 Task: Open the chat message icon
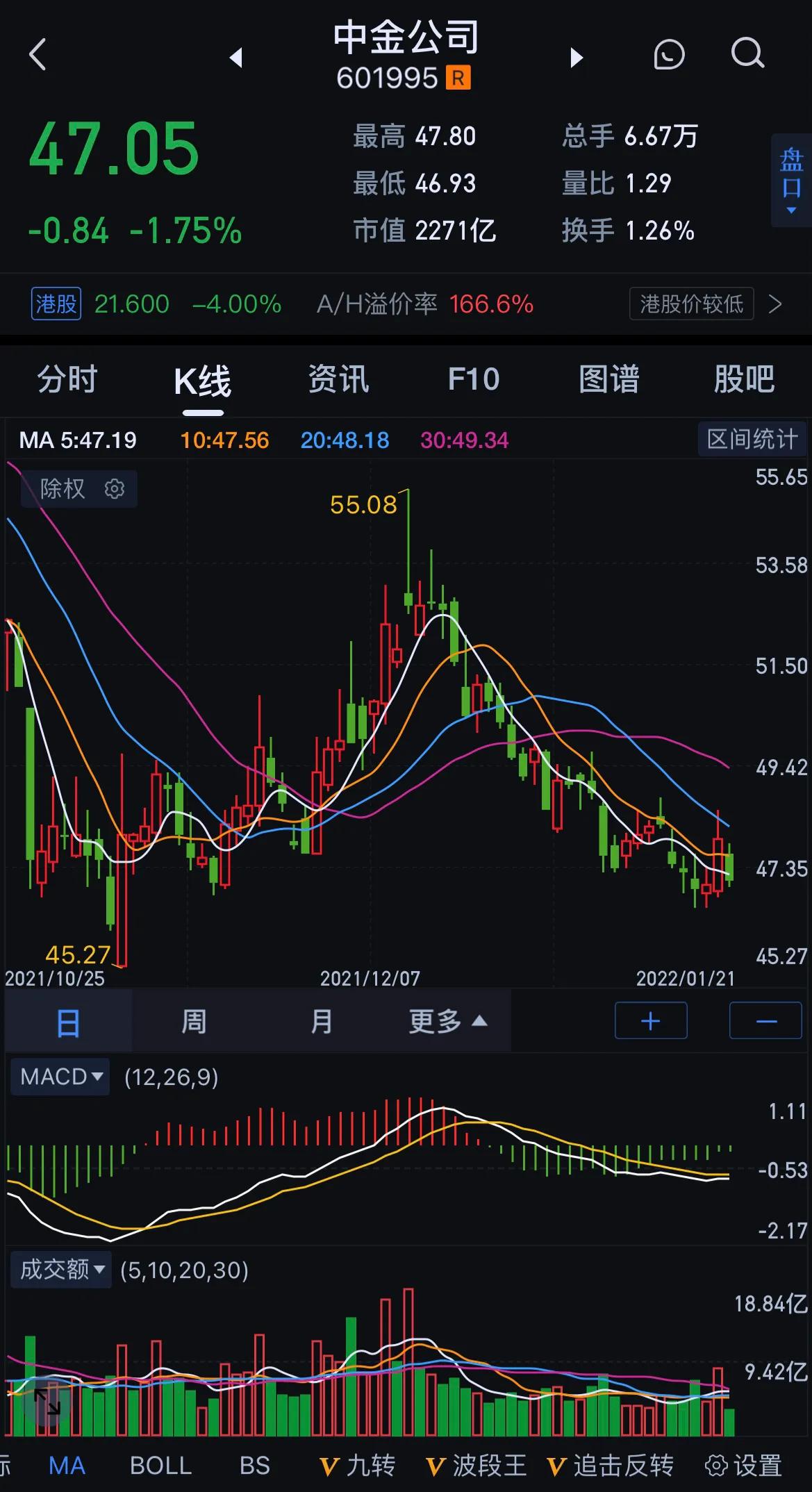[669, 54]
